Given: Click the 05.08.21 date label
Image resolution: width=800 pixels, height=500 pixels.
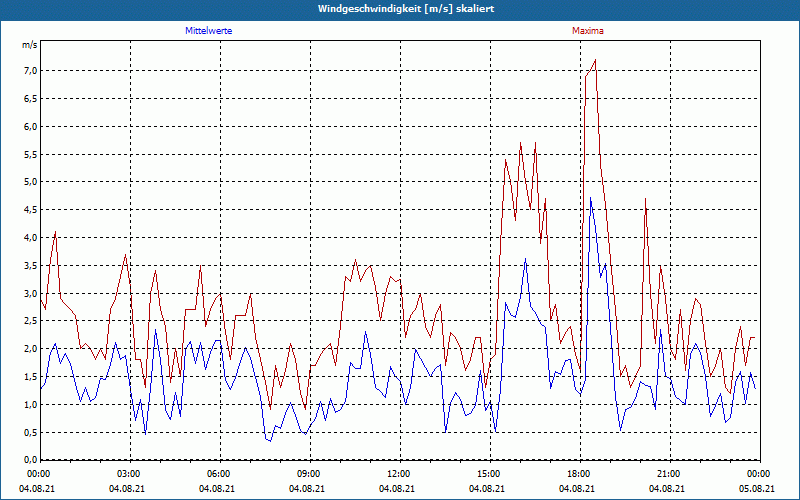Looking at the screenshot, I should click(757, 488).
